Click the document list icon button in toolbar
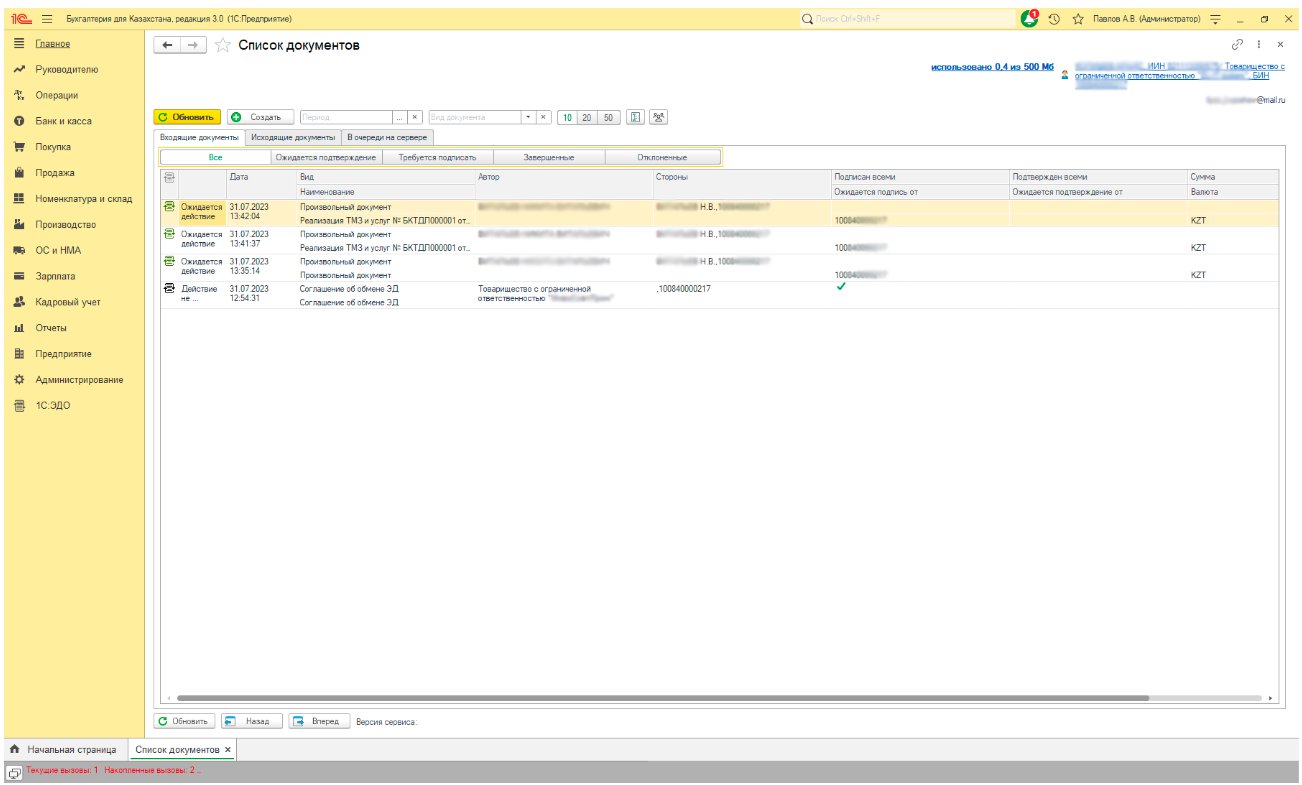This screenshot has width=1302, height=785. point(635,117)
